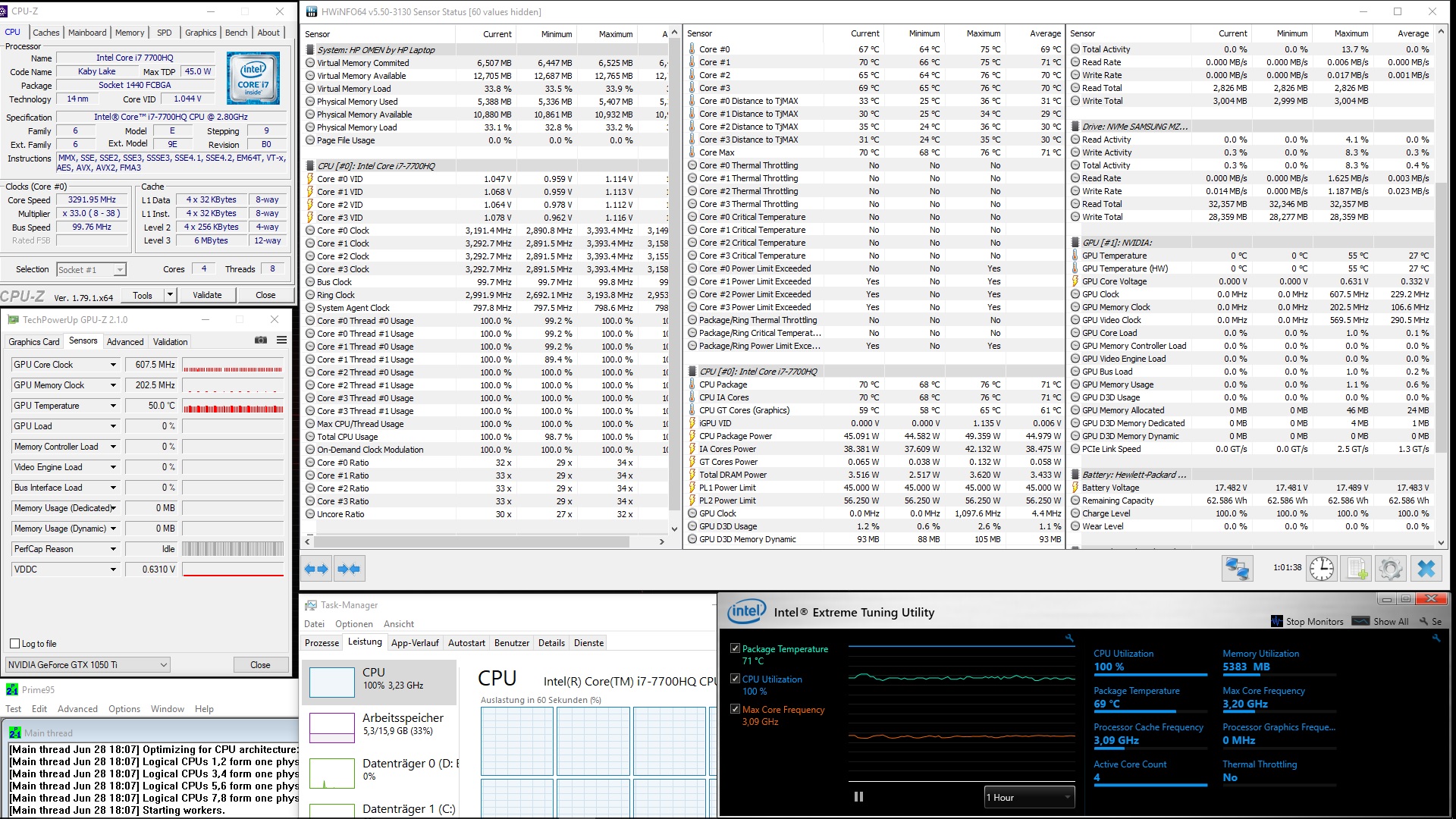Viewport: 1456px width, 819px height.
Task: Click Stop Monitors in Intel XTU
Action: (x=1313, y=621)
